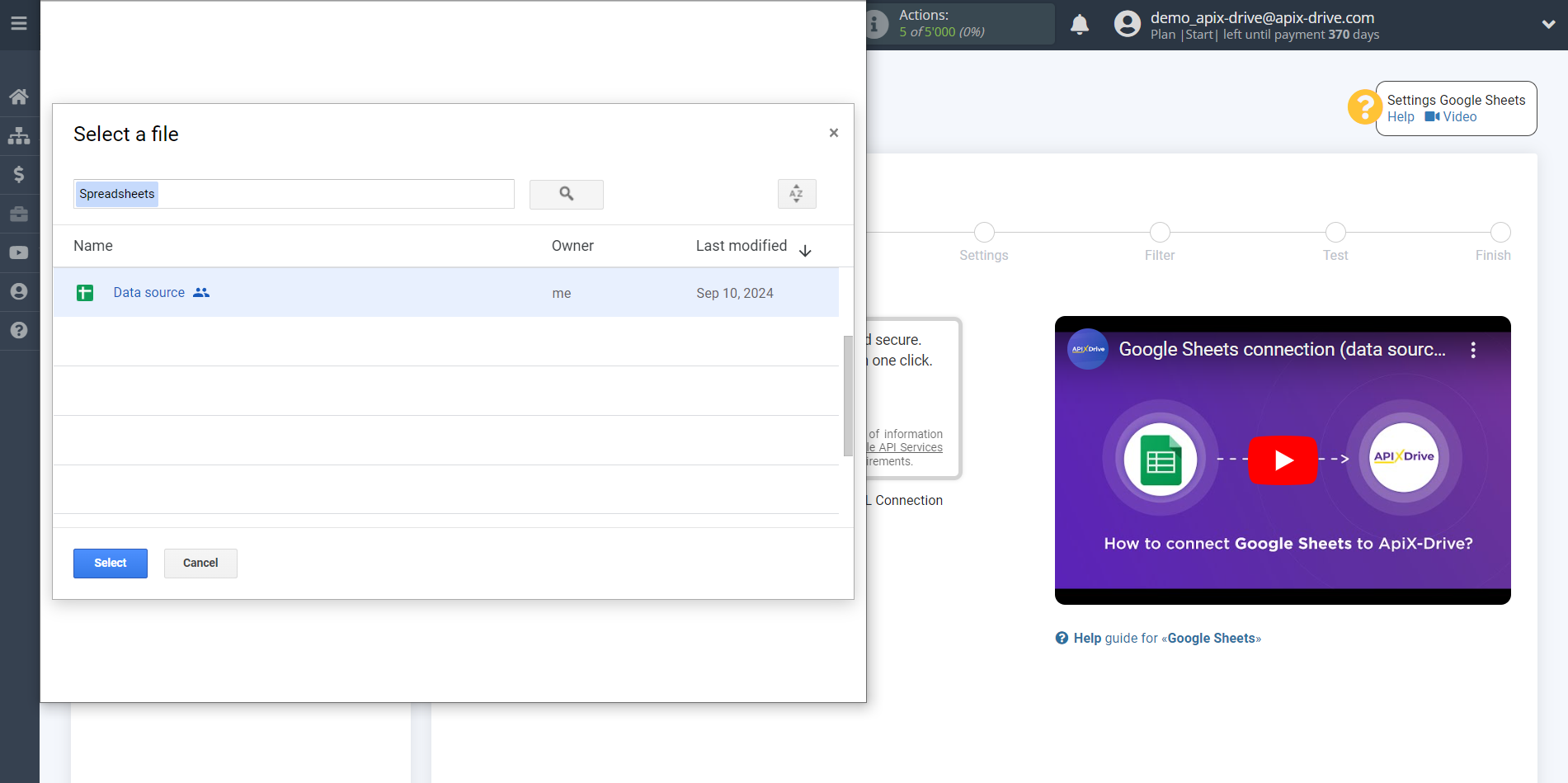Click the account avatar icon
The width and height of the screenshot is (1568, 783).
tap(1127, 24)
